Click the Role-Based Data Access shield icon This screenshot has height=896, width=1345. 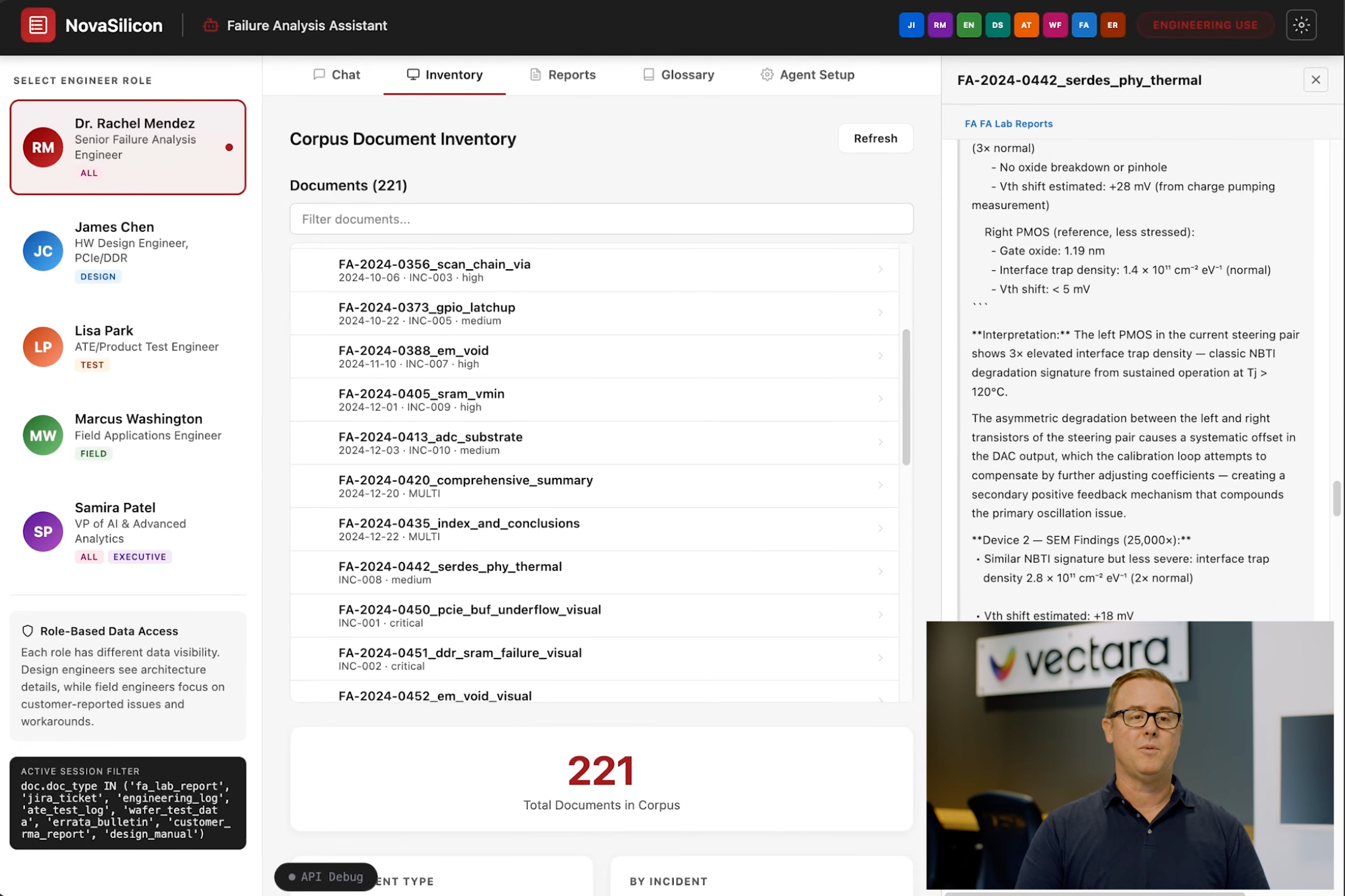tap(27, 631)
